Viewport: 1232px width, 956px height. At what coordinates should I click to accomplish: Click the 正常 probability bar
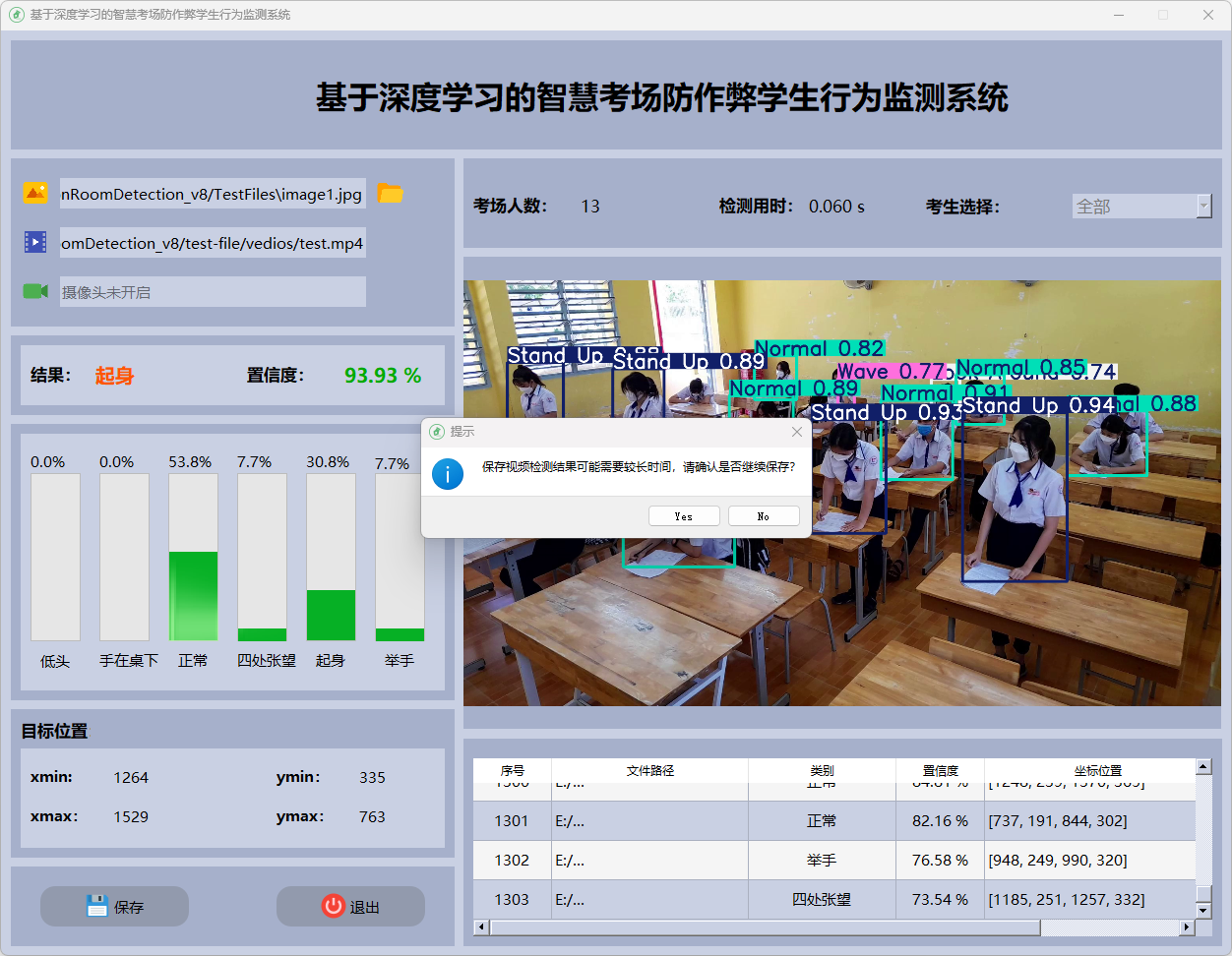coord(193,557)
